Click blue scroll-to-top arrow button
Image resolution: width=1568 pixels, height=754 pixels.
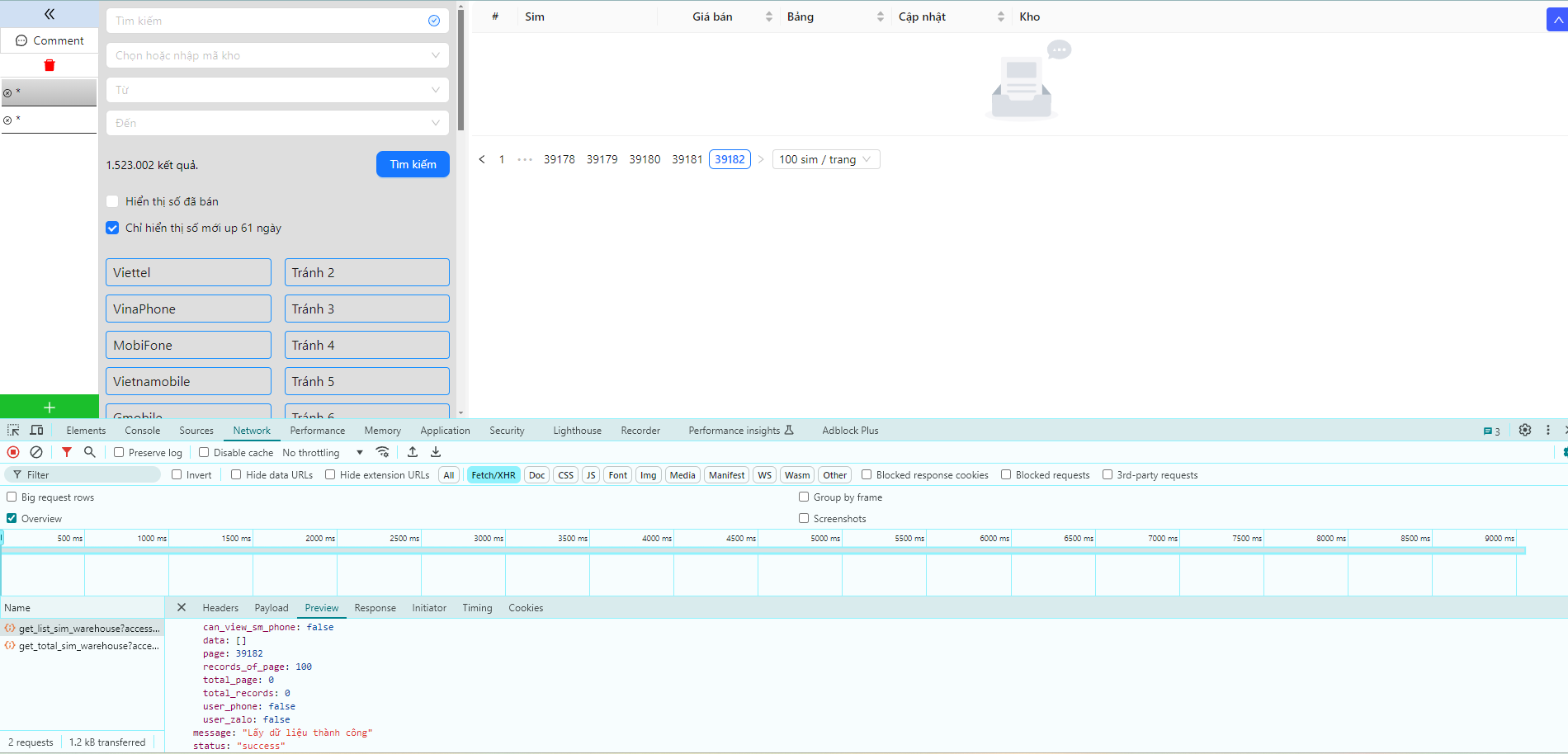[x=1557, y=19]
